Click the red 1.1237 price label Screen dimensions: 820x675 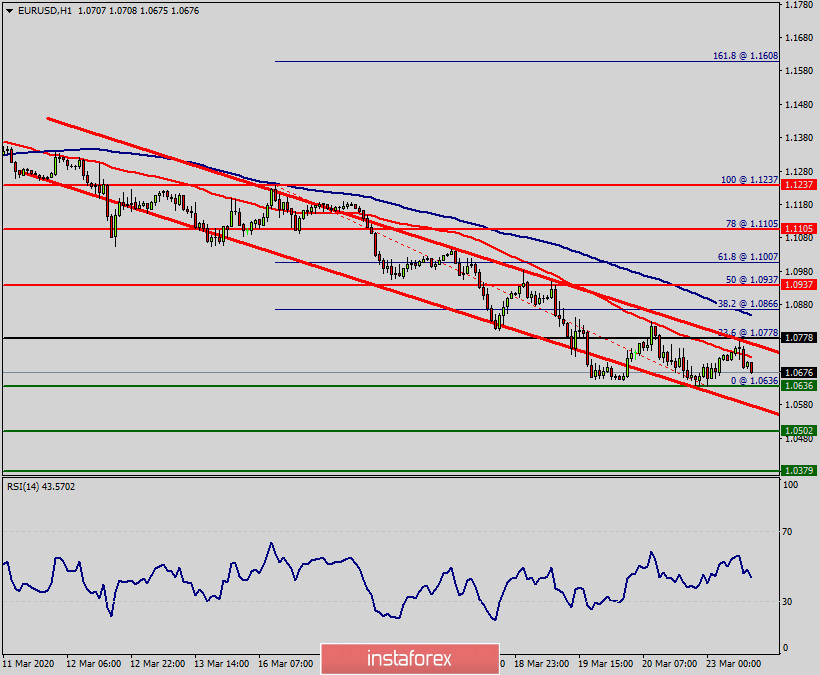pos(799,185)
